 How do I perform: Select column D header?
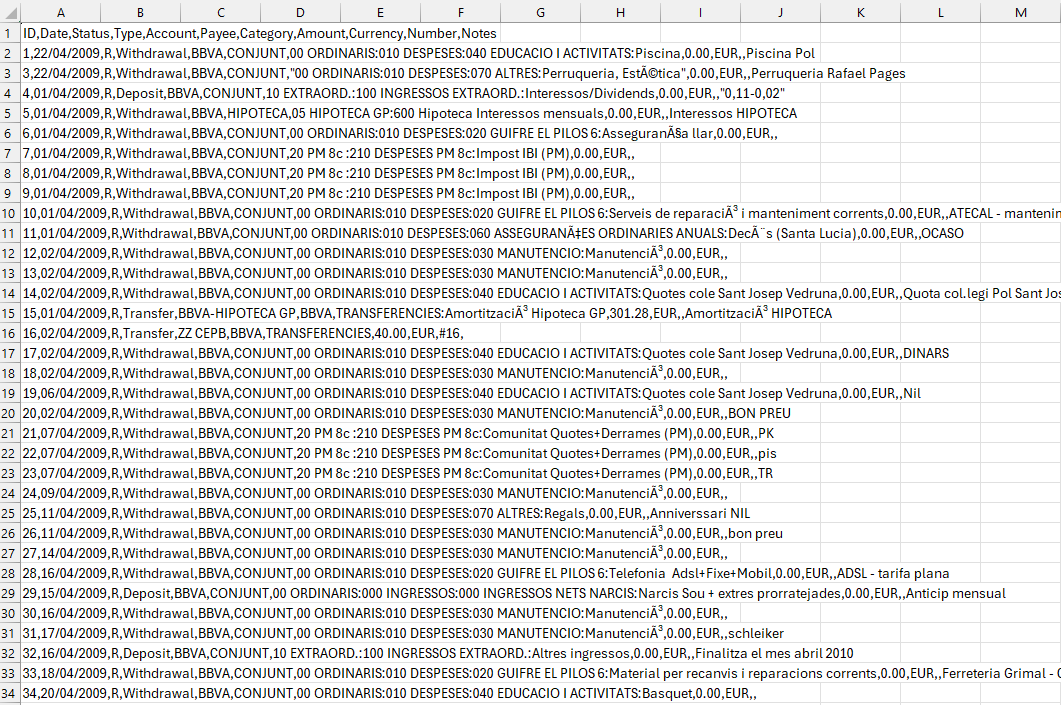tap(300, 12)
